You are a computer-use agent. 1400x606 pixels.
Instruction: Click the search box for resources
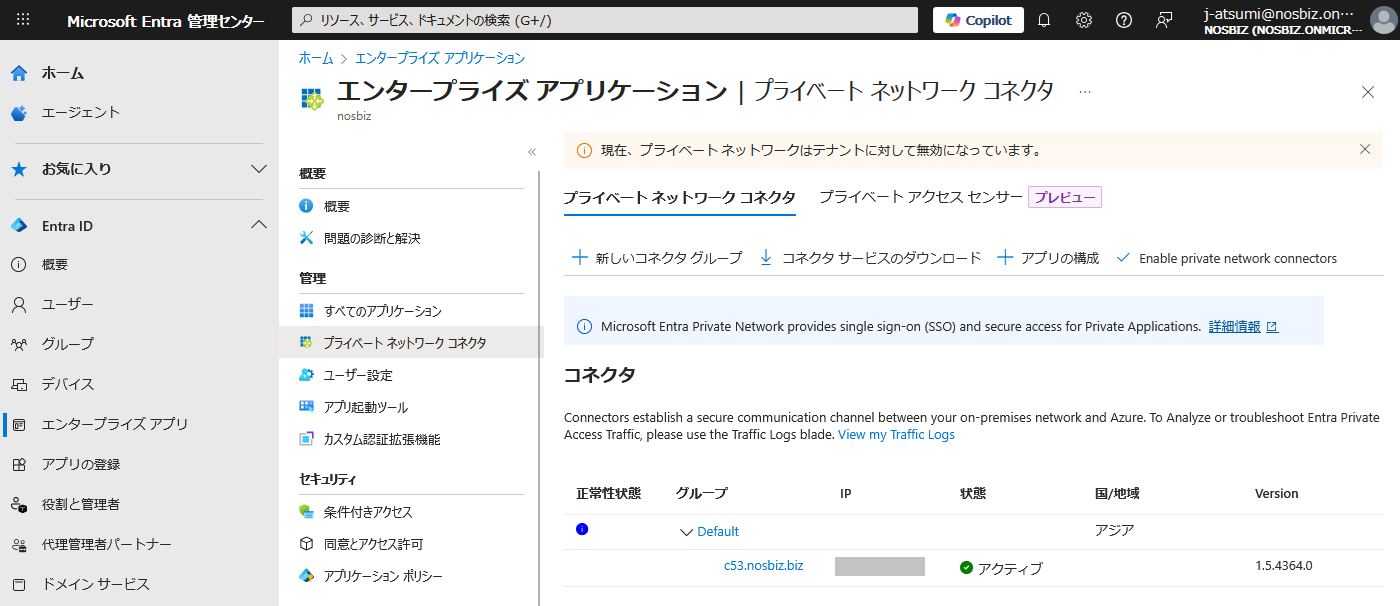tap(604, 20)
